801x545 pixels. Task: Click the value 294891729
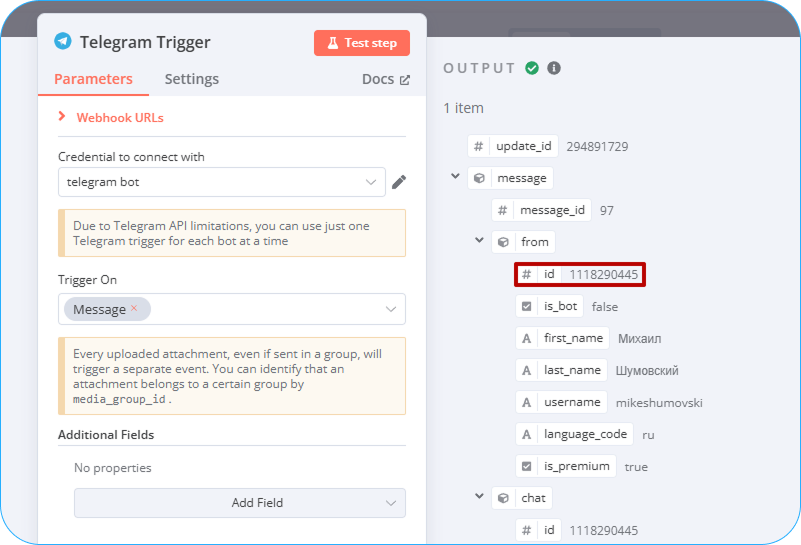click(x=597, y=147)
